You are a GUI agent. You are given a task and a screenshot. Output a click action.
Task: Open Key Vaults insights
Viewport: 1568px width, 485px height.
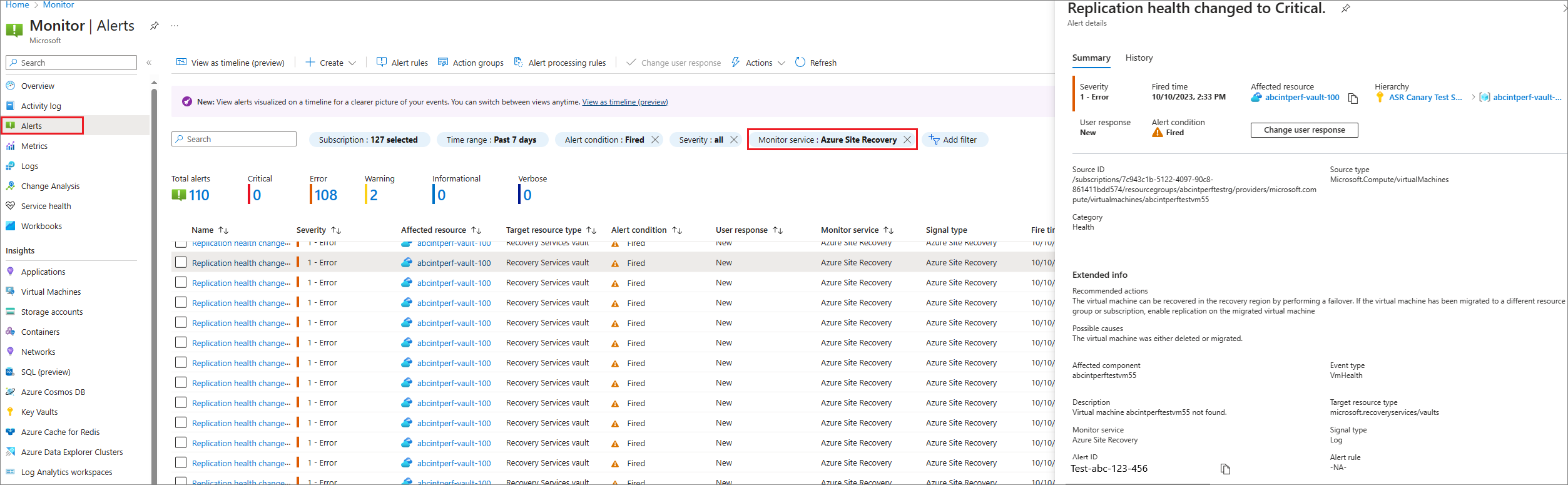click(39, 412)
